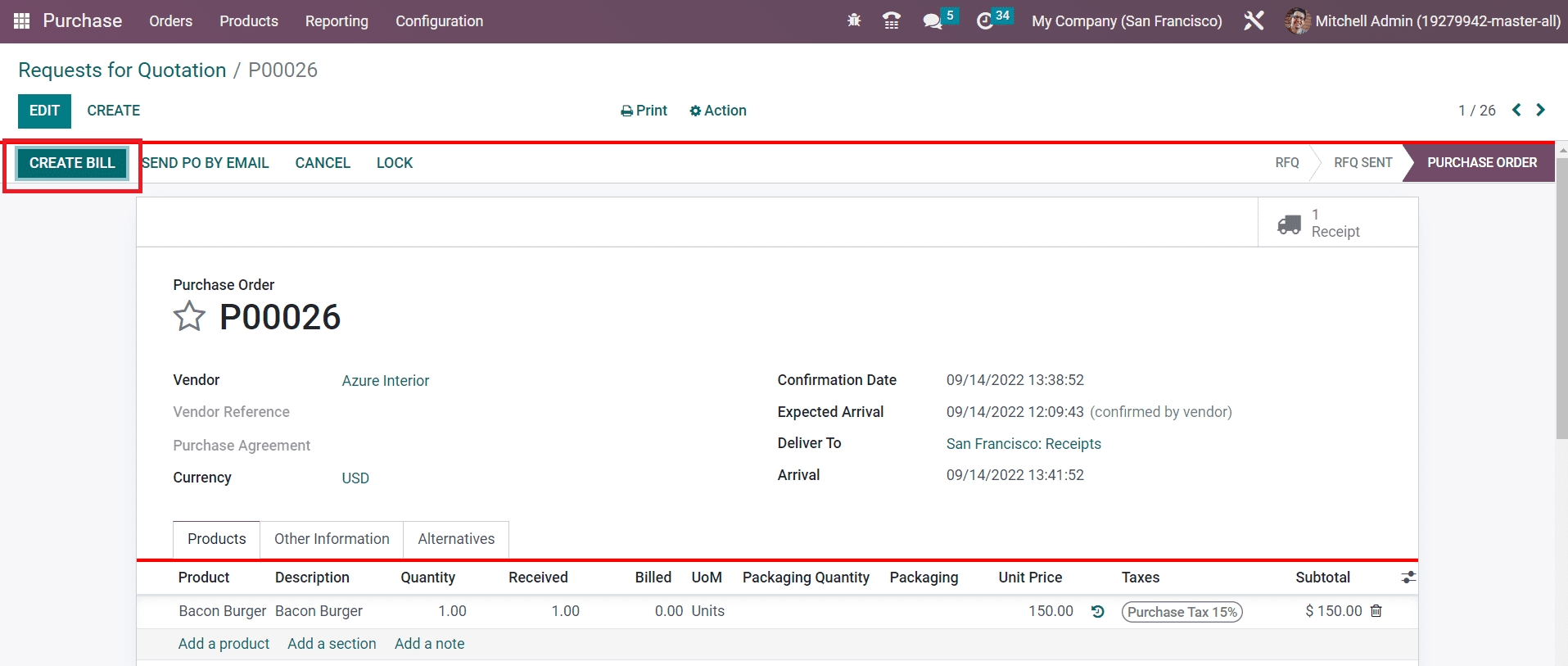Screen dimensions: 1568x666
Task: Open the VoIP phone icon
Action: coord(892,21)
